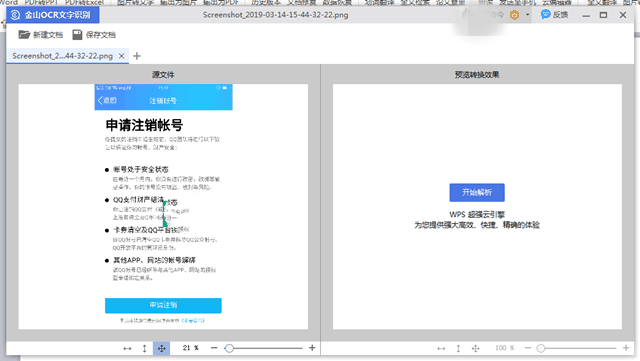Image resolution: width=640 pixels, height=361 pixels.
Task: Minimize the OCR window
Action: click(586, 15)
